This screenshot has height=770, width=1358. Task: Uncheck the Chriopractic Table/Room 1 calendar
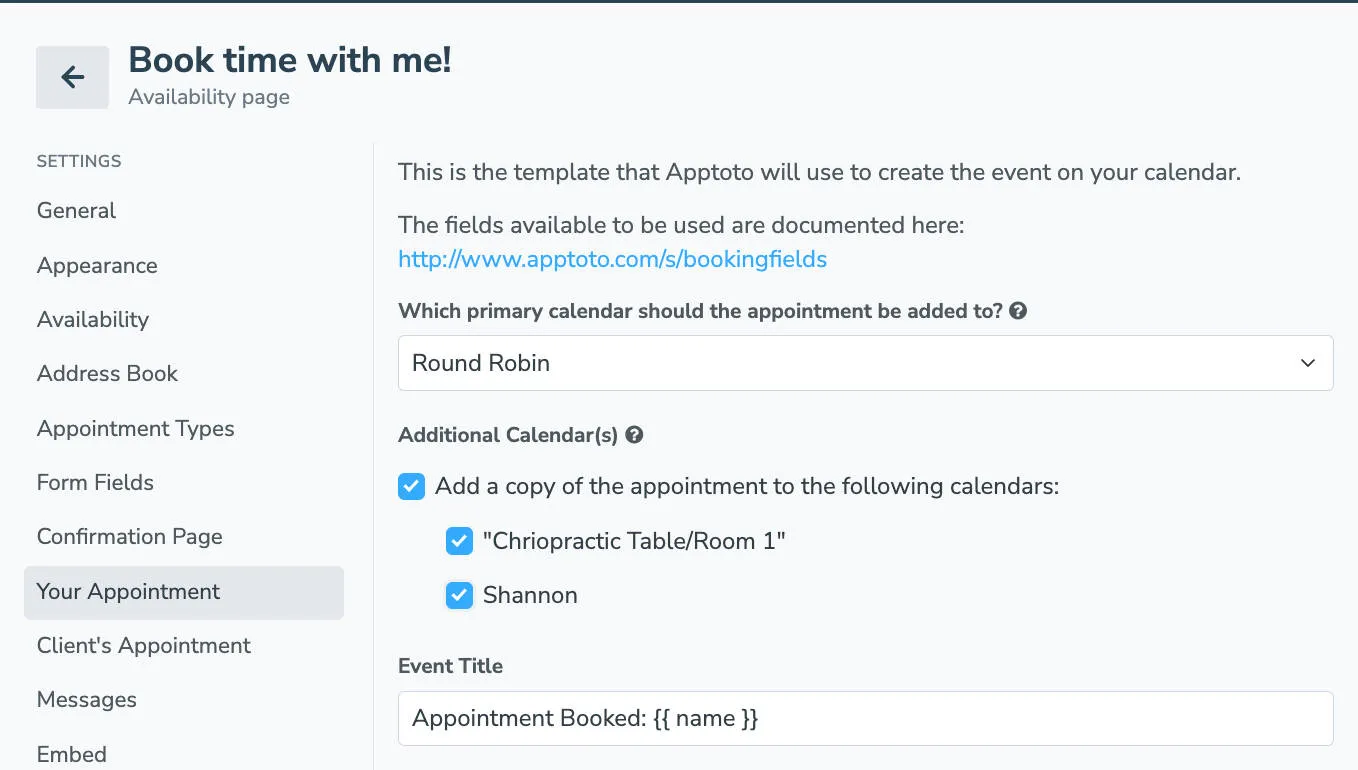tap(458, 541)
